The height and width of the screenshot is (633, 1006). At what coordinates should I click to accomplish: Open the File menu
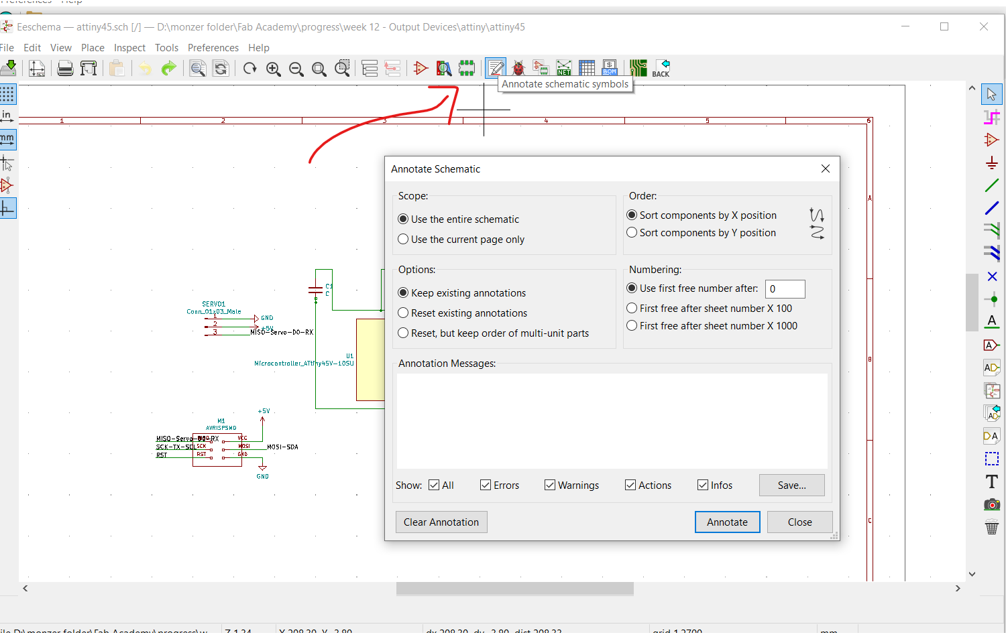(x=7, y=47)
